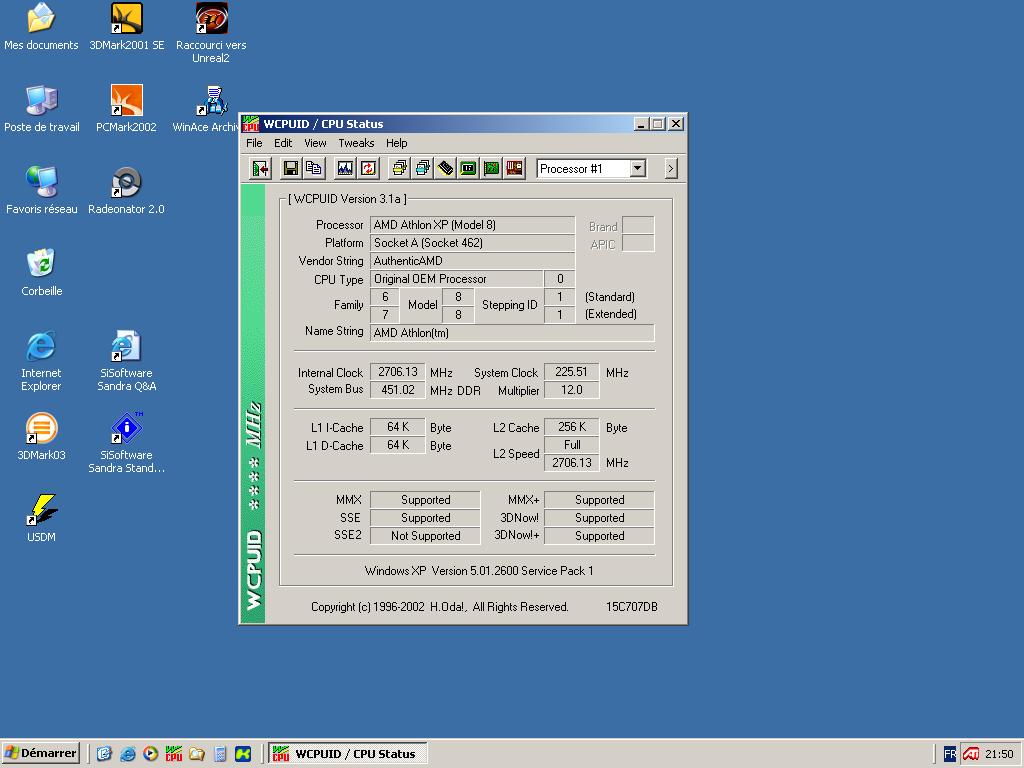Click the L2 Cache value "256 K"
1024x768 pixels.
pyautogui.click(x=571, y=426)
